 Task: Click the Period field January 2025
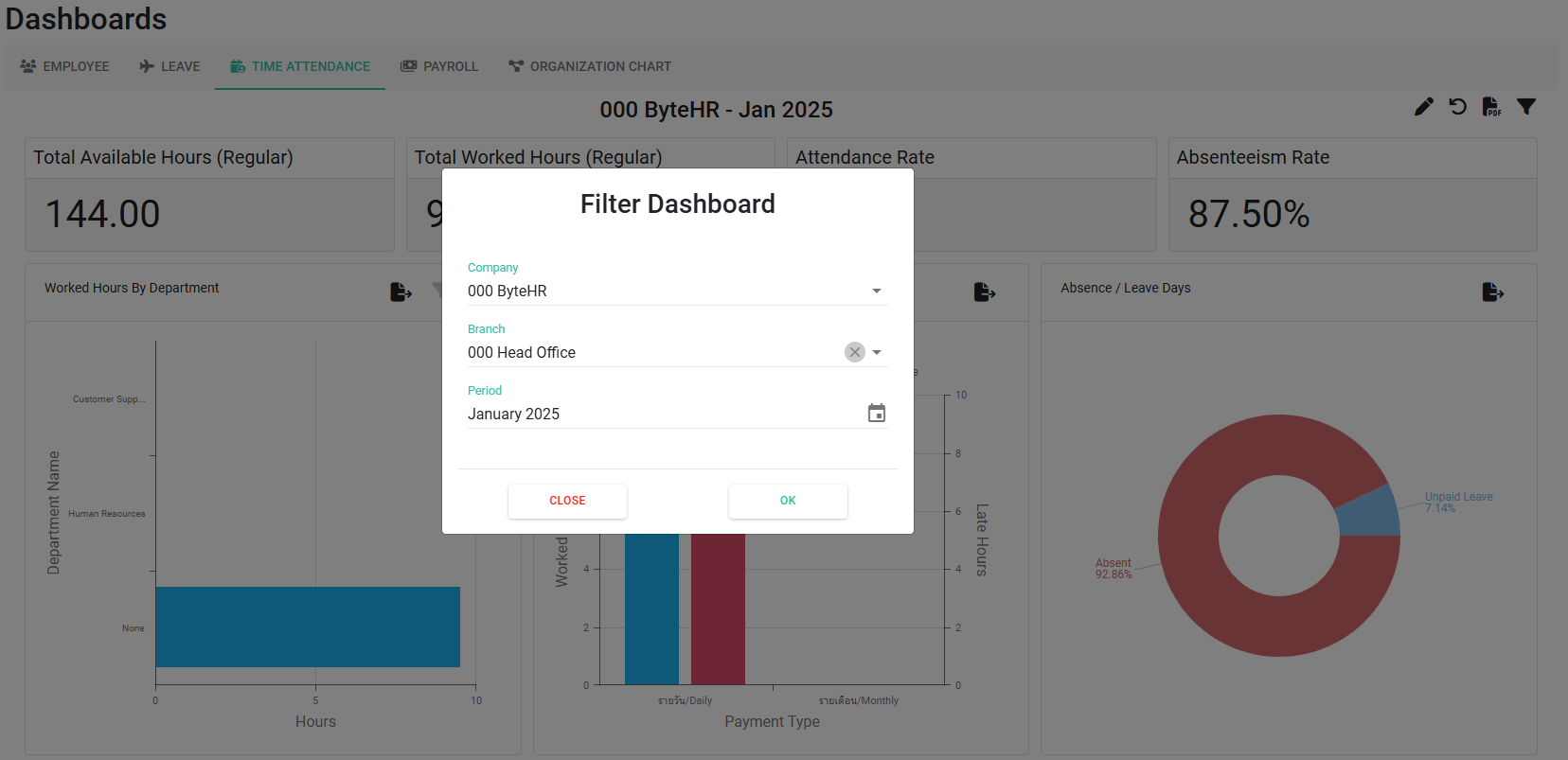[x=677, y=414]
